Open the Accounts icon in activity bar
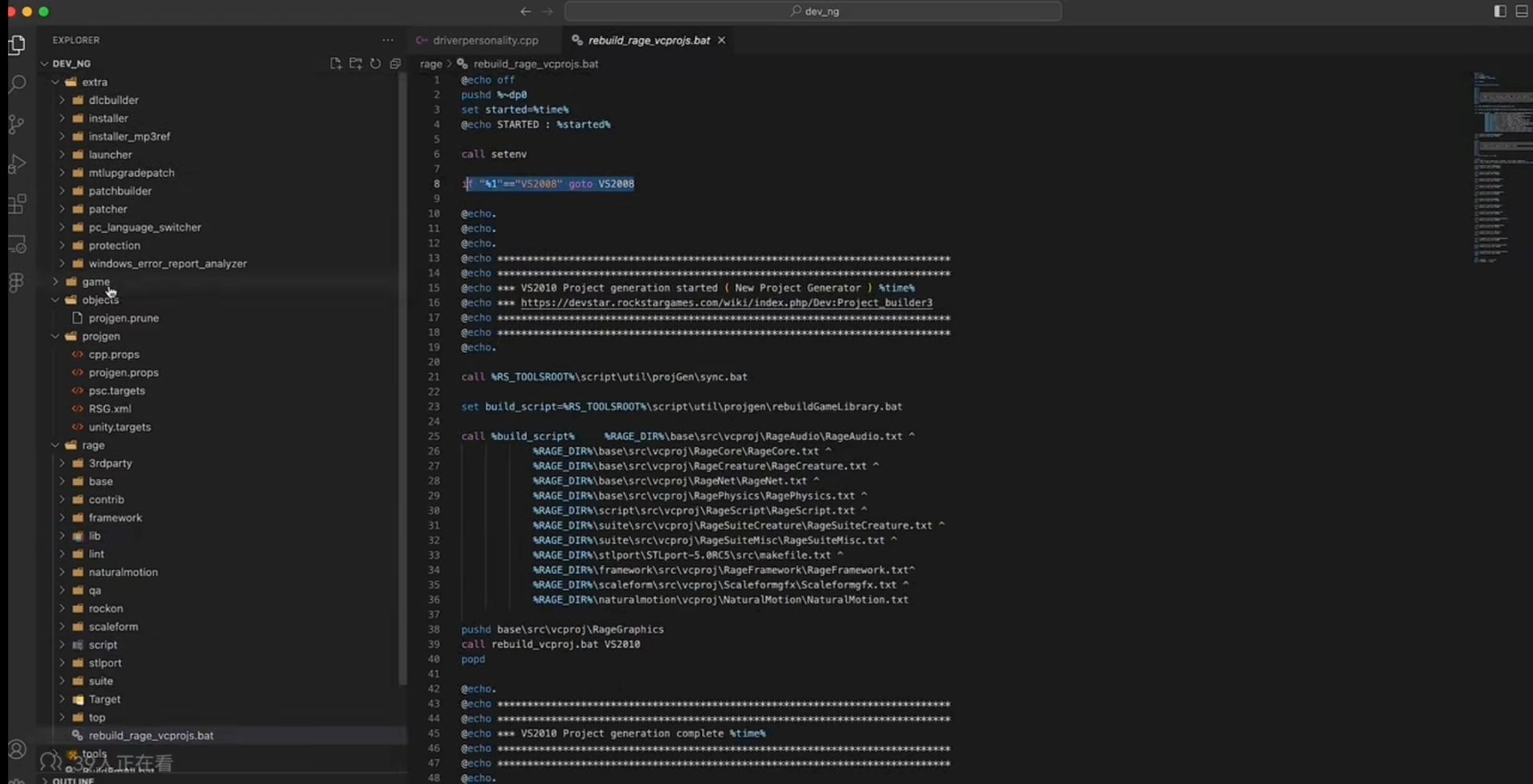Image resolution: width=1533 pixels, height=784 pixels. click(17, 749)
